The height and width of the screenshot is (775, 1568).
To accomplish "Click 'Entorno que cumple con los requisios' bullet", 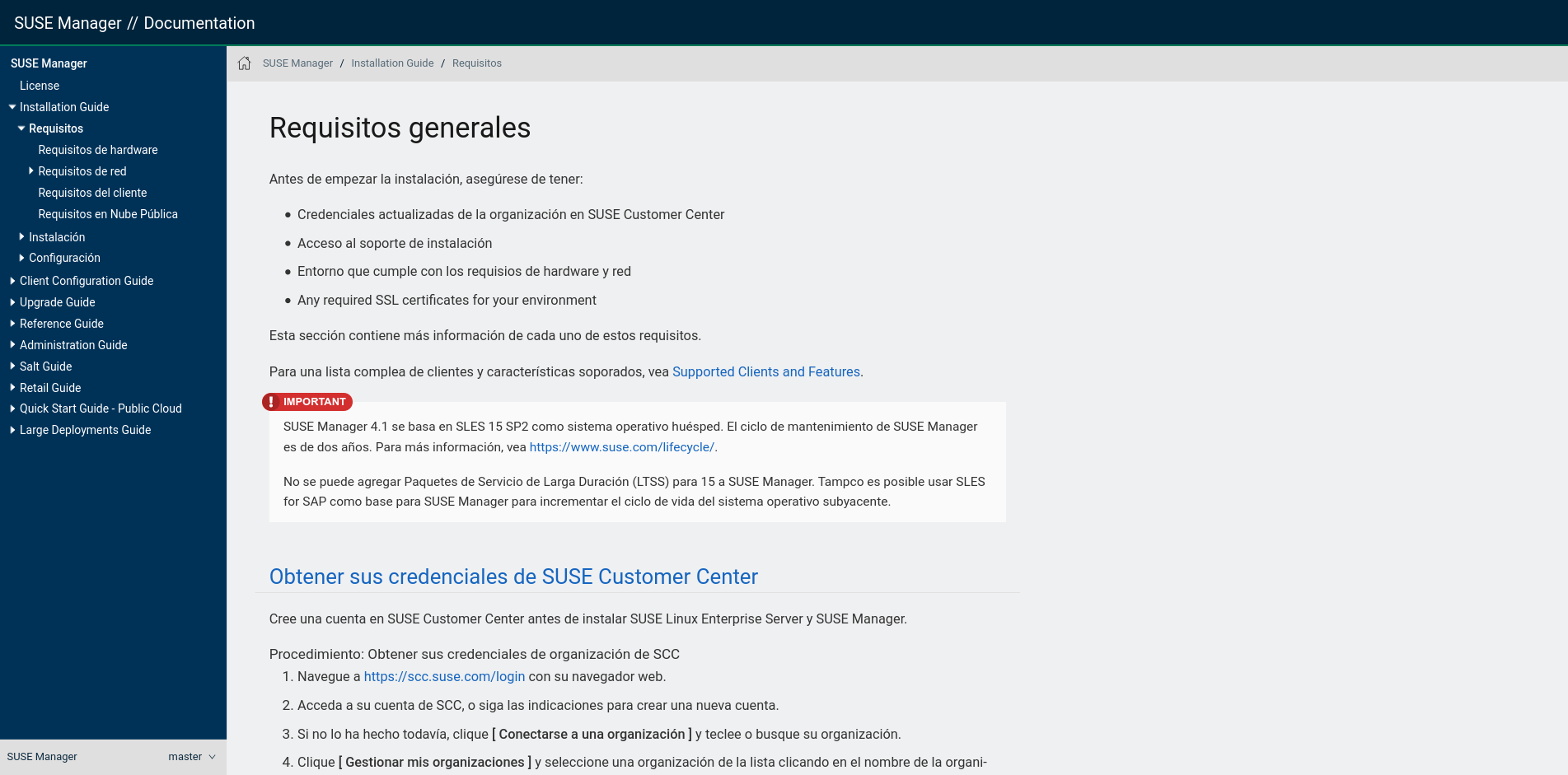I will pos(464,272).
